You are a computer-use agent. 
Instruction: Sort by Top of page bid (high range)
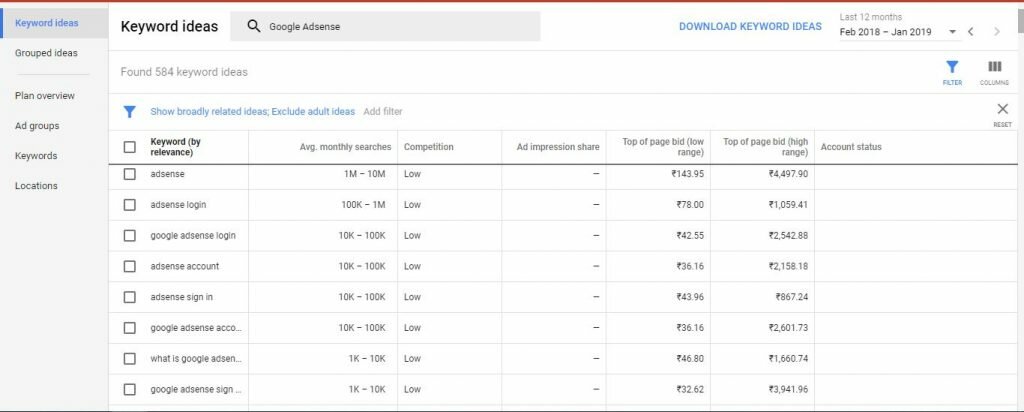765,147
